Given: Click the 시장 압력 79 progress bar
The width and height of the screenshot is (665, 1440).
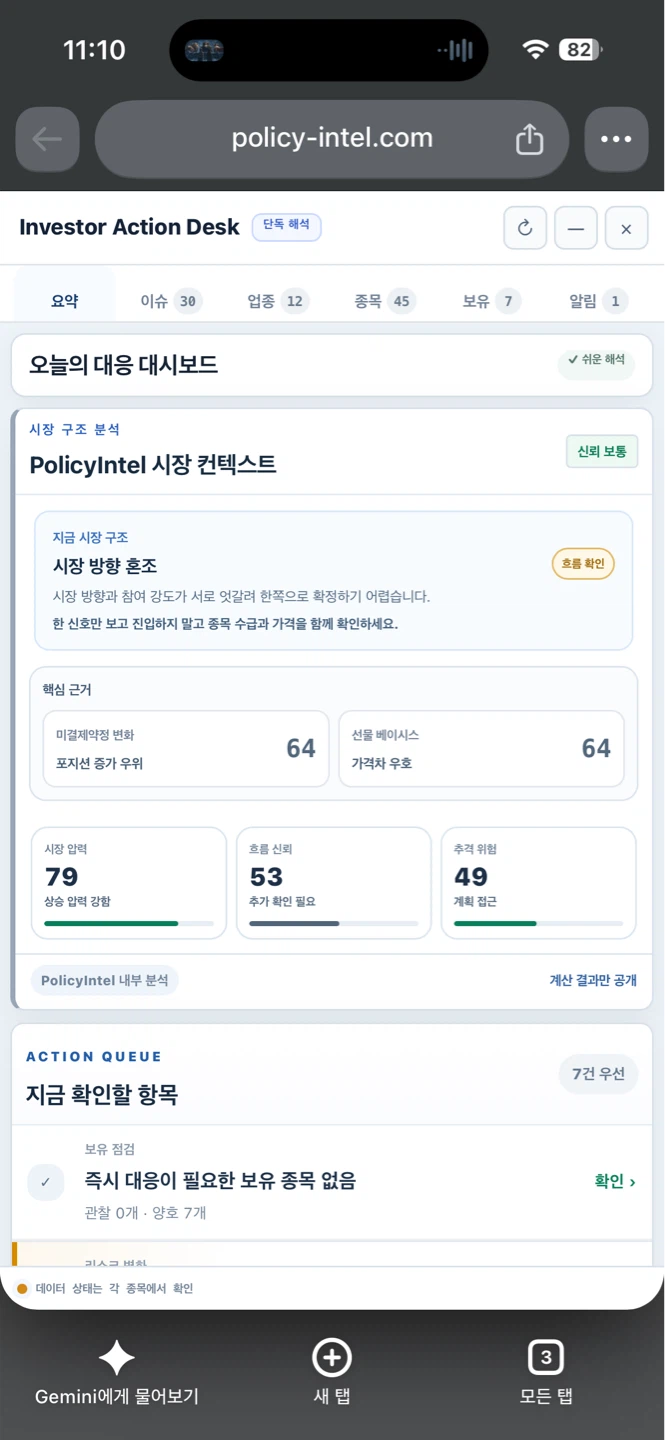Looking at the screenshot, I should click(129, 924).
